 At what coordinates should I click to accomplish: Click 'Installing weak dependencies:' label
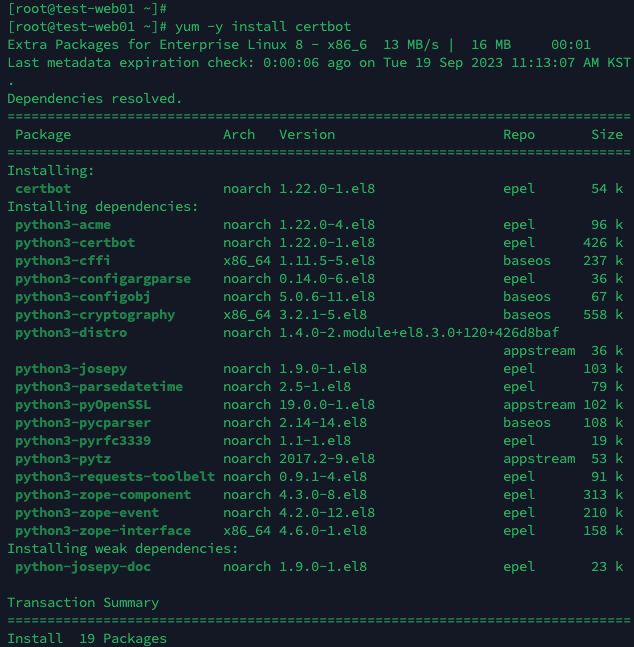tap(123, 549)
